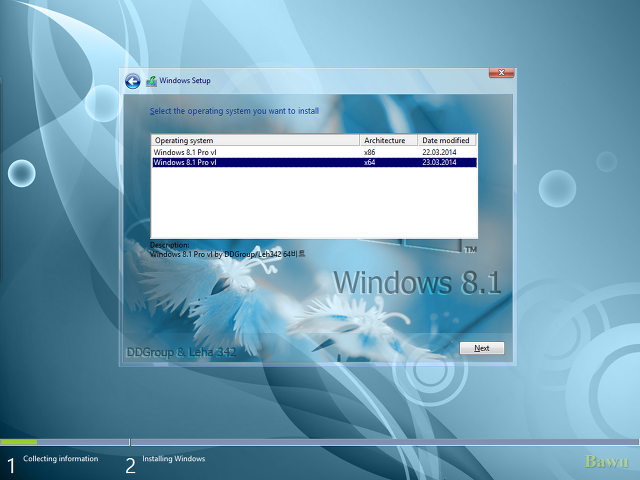Click the x86 architecture cell

[369, 152]
